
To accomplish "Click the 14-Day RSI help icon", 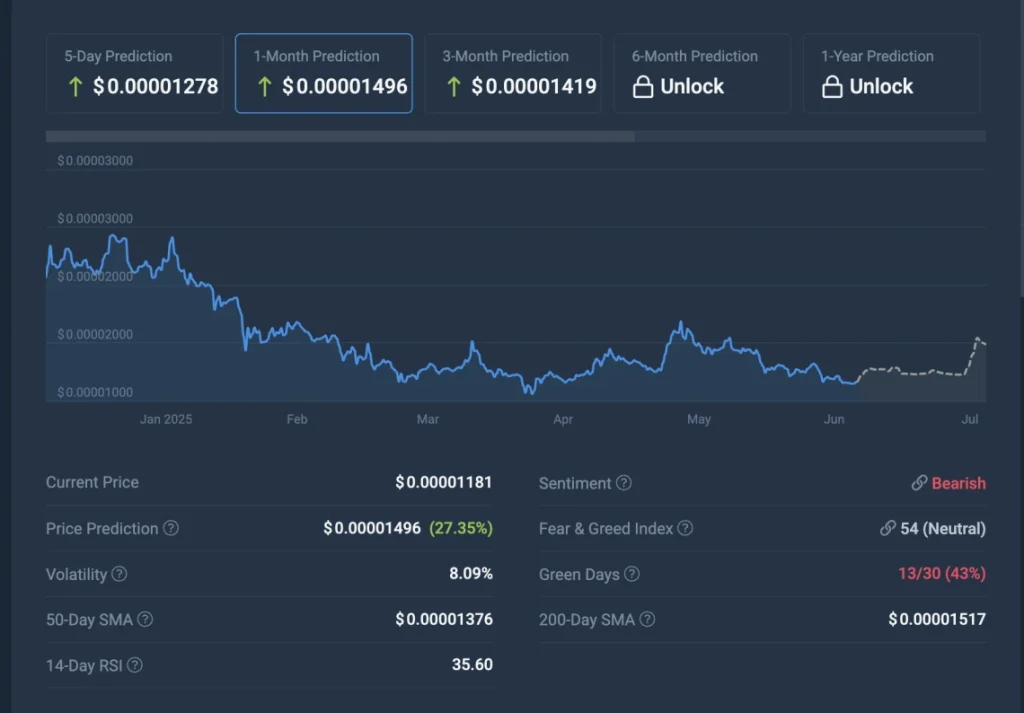I will click(137, 666).
